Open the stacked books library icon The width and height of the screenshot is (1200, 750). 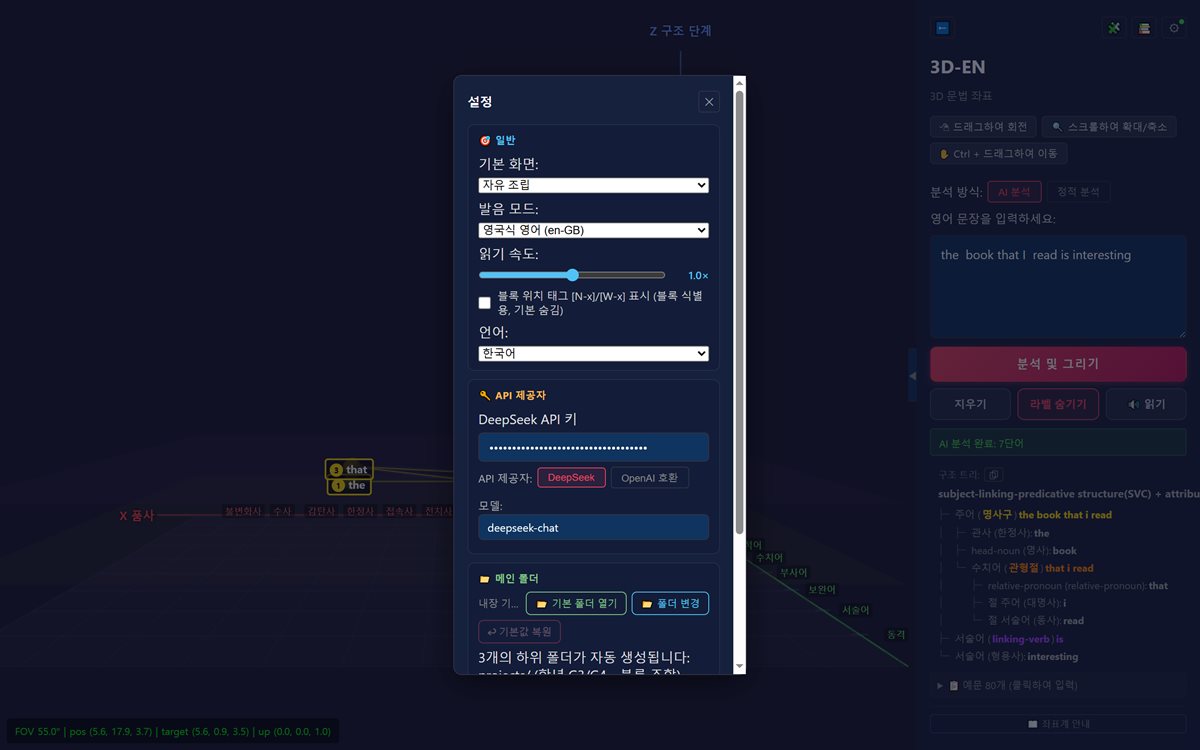pyautogui.click(x=1144, y=28)
